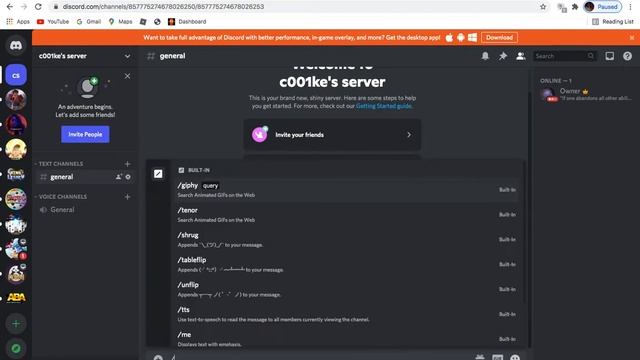Open the Getting Started guide link
This screenshot has height=360, width=640.
point(384,106)
